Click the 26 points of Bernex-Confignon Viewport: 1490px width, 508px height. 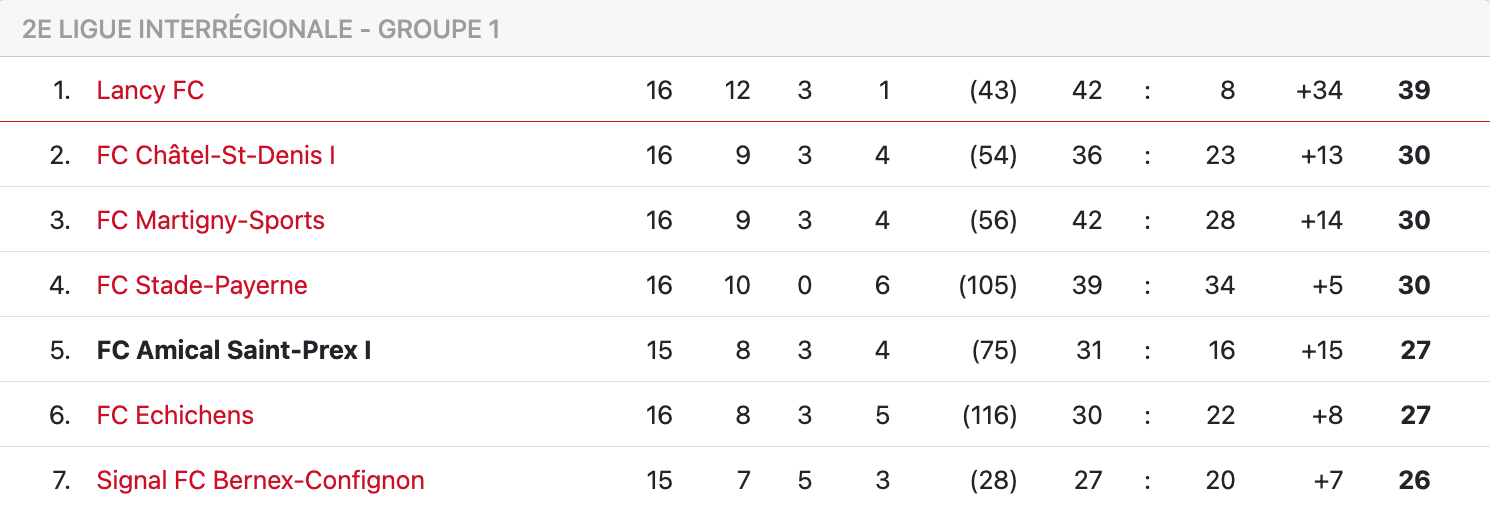tap(1414, 480)
